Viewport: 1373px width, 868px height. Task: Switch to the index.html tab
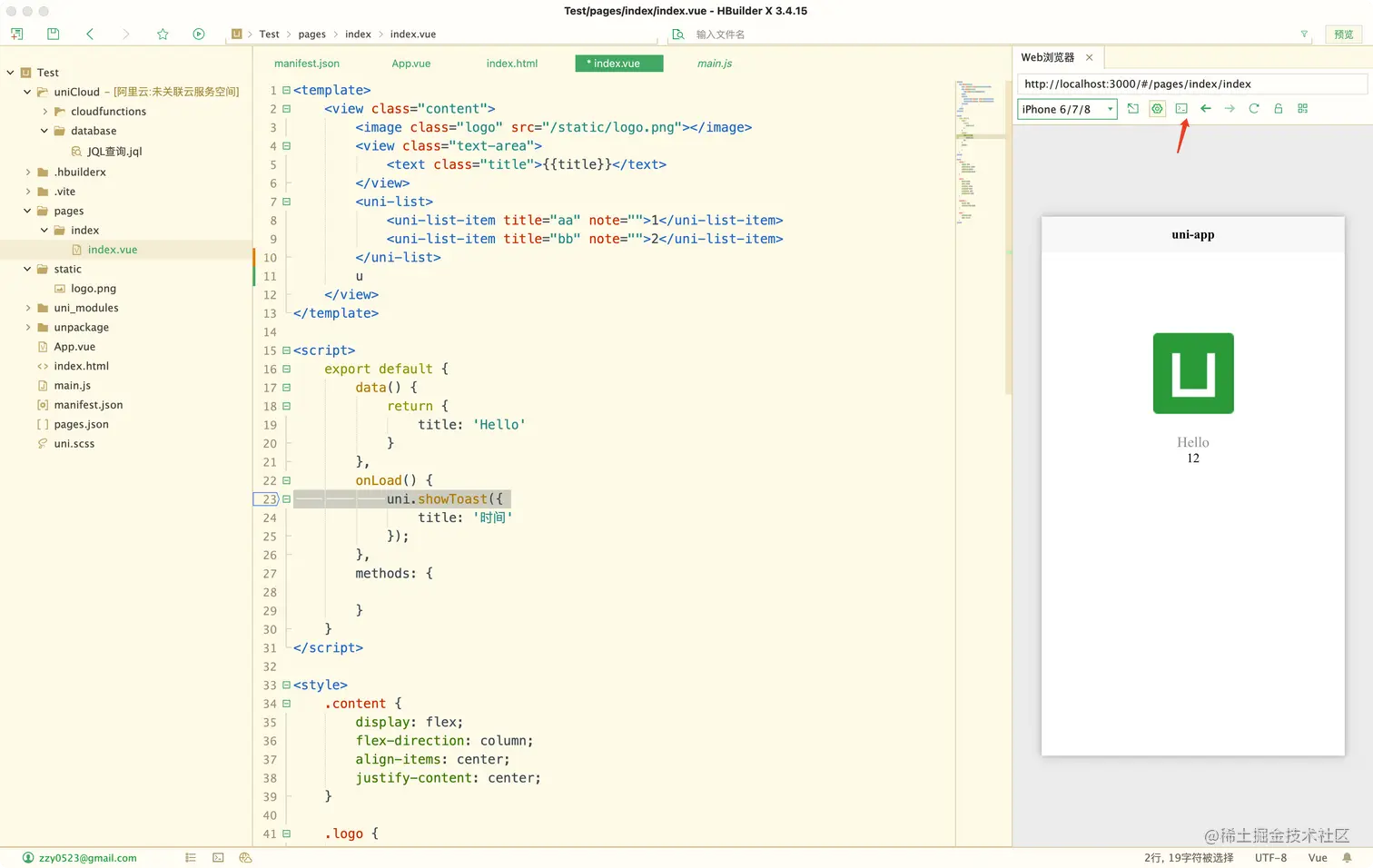pyautogui.click(x=512, y=64)
